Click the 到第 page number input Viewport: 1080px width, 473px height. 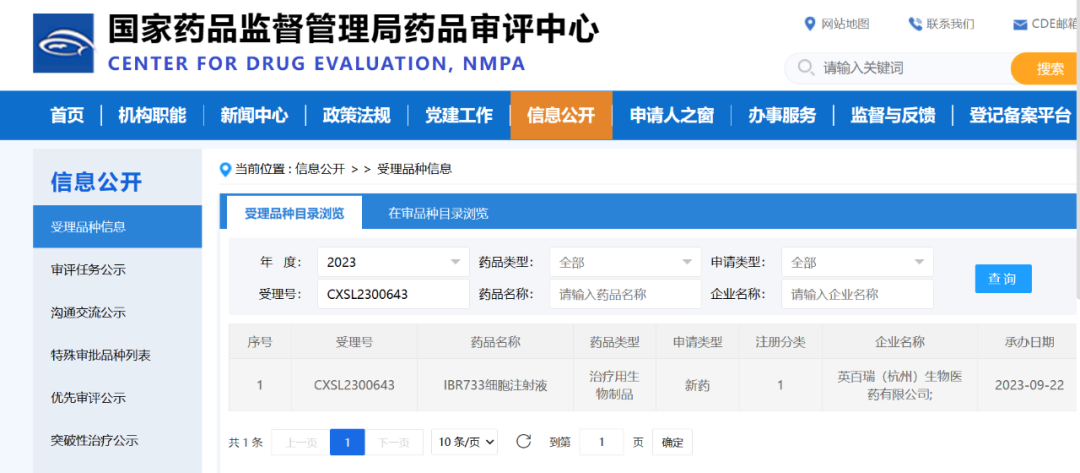point(601,442)
